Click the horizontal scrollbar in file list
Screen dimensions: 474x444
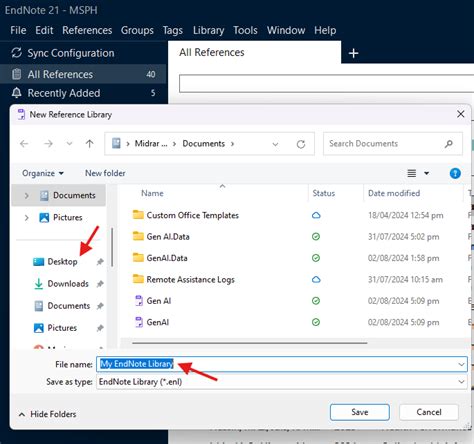pos(250,342)
